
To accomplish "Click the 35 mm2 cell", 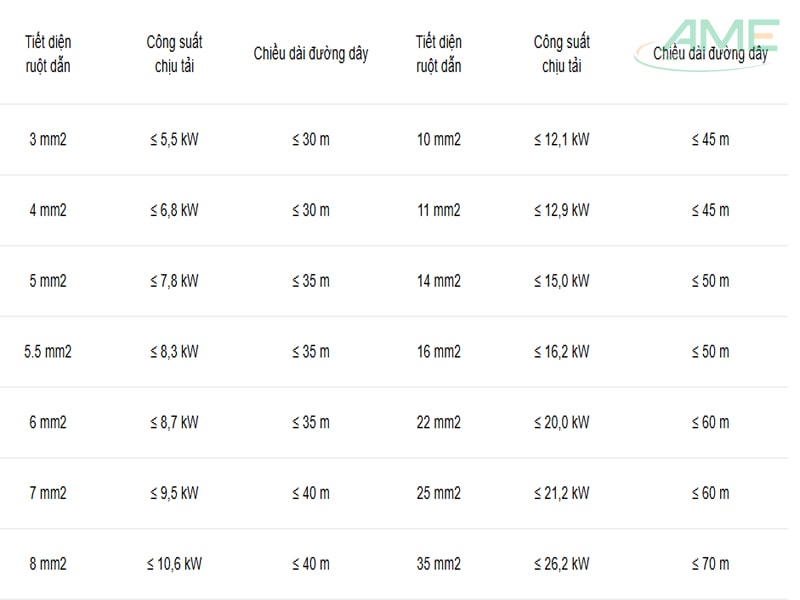I will (439, 564).
